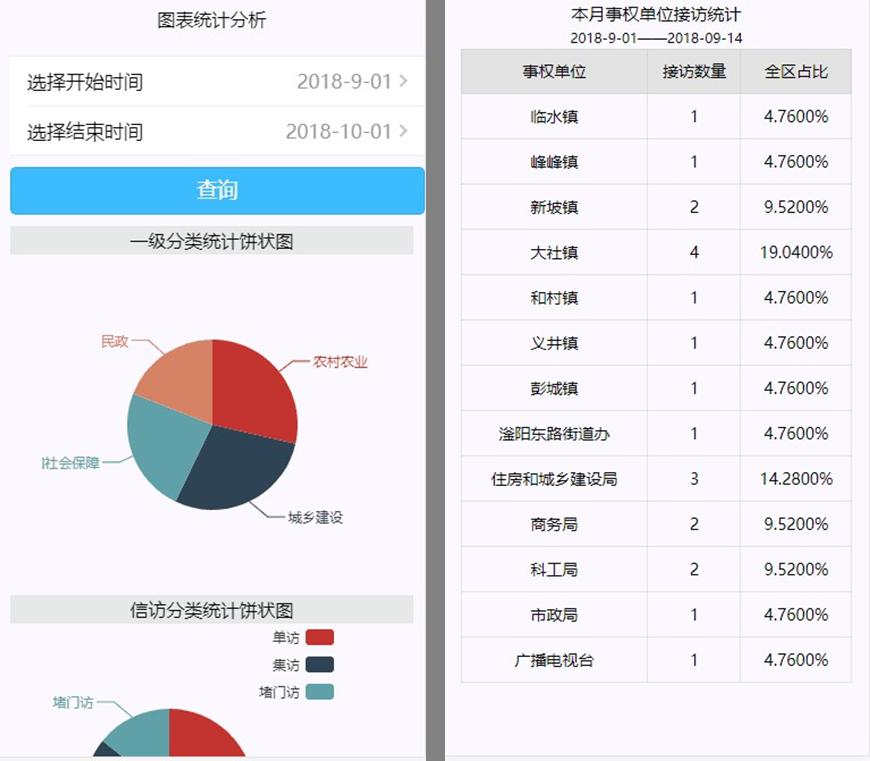The image size is (870, 761).
Task: Click the 信访分类统计饼状图 section header
Action: 211,610
